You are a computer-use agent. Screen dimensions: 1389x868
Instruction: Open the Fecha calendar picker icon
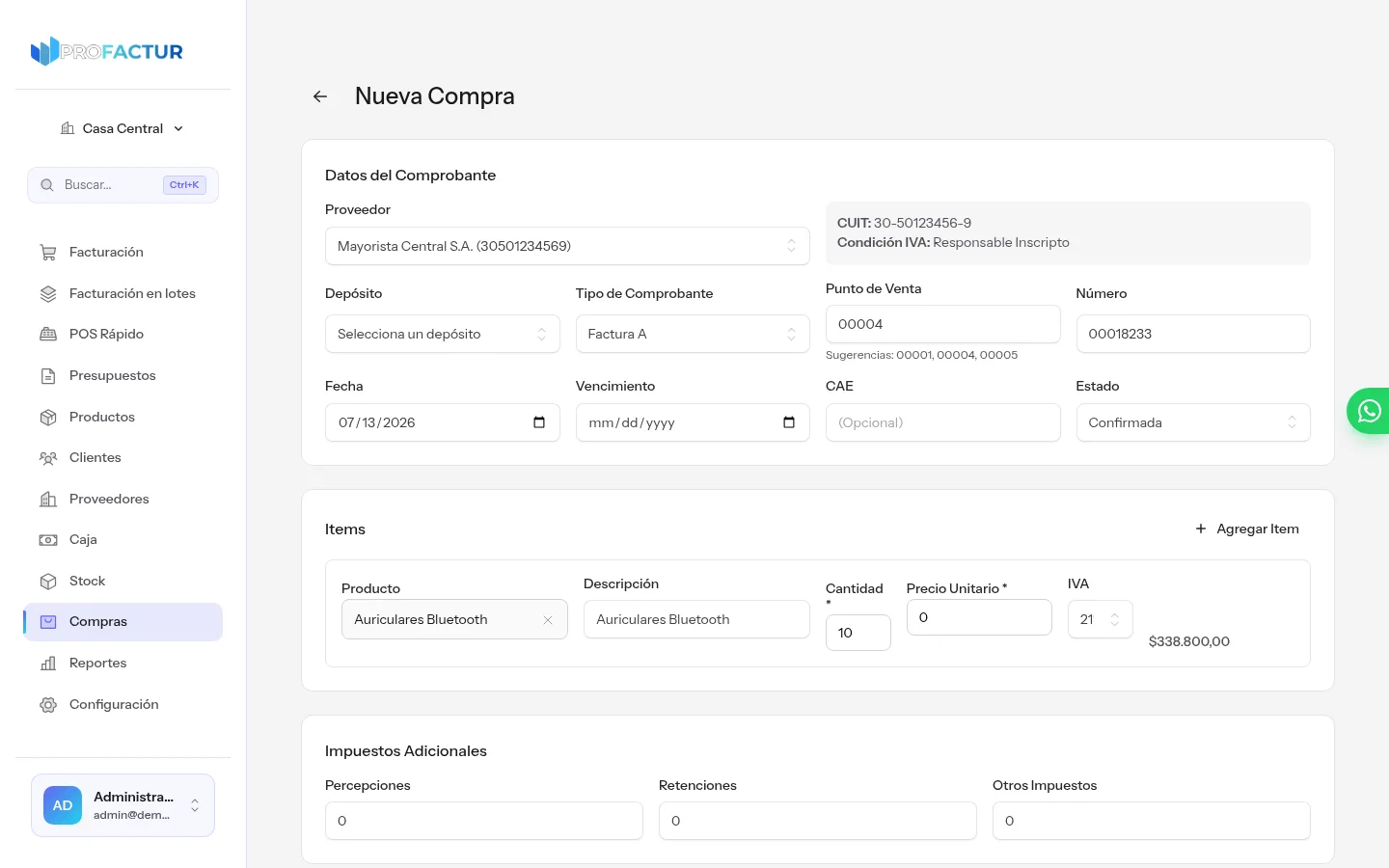(x=539, y=422)
